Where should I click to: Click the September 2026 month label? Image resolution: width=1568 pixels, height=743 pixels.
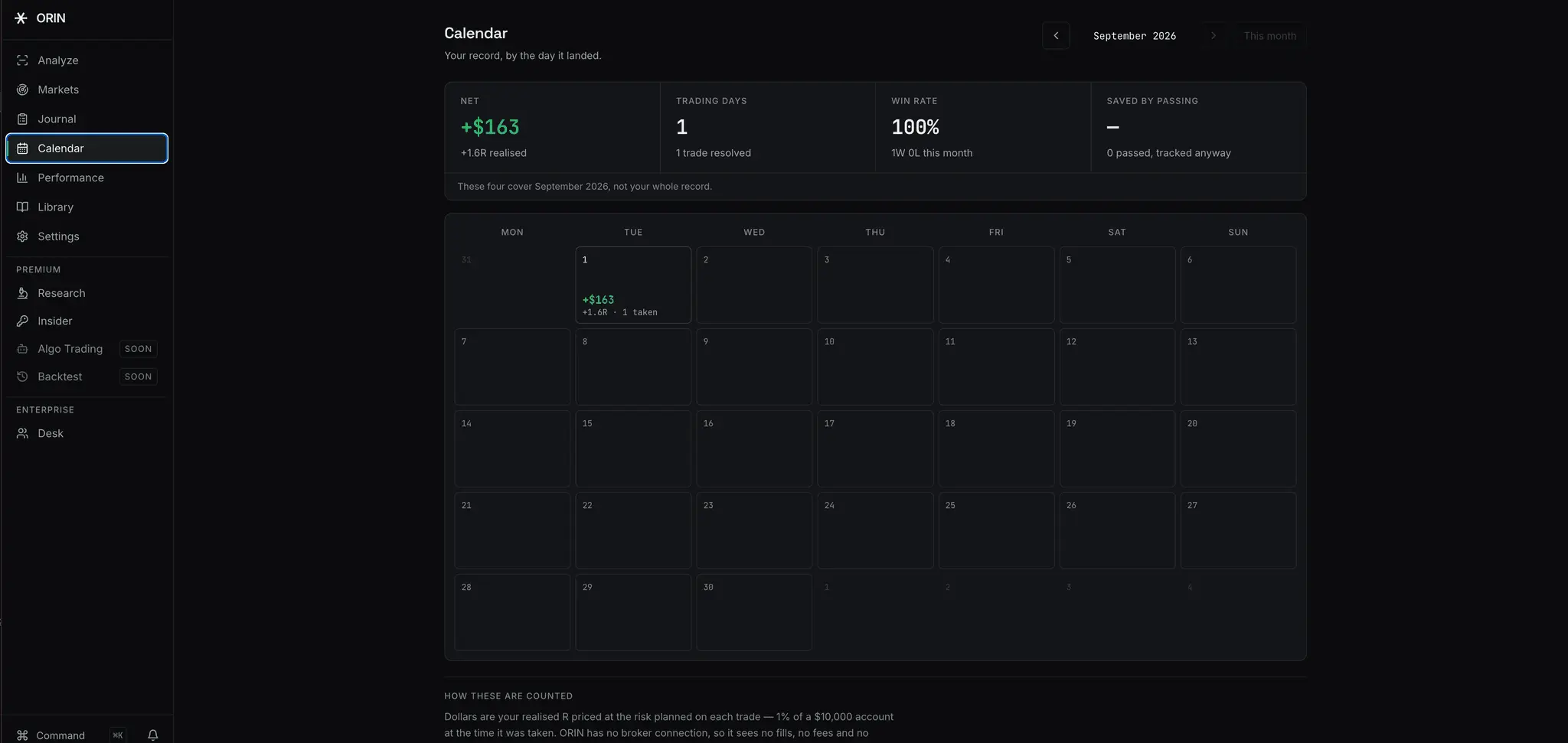tap(1135, 36)
